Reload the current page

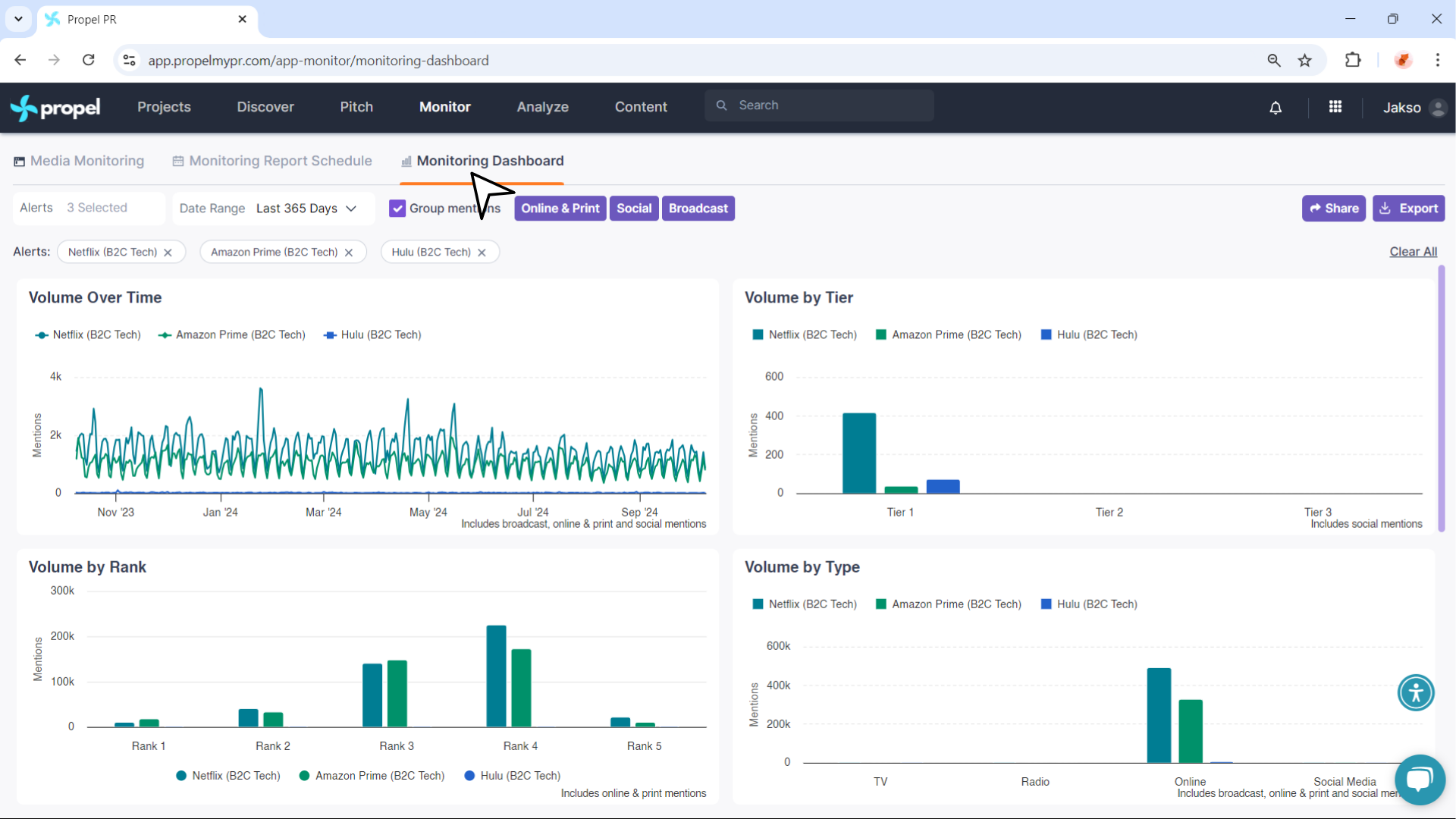89,60
